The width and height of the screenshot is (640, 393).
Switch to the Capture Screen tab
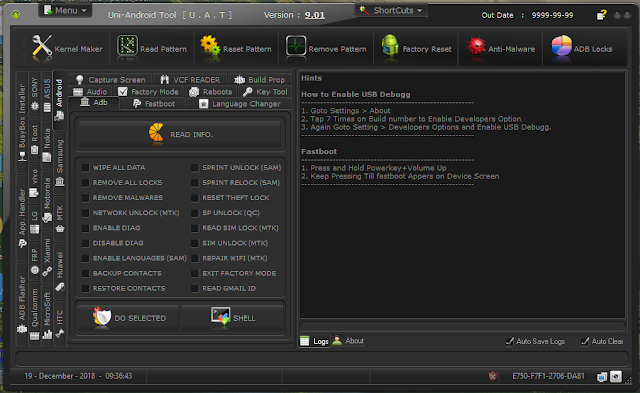pos(111,80)
